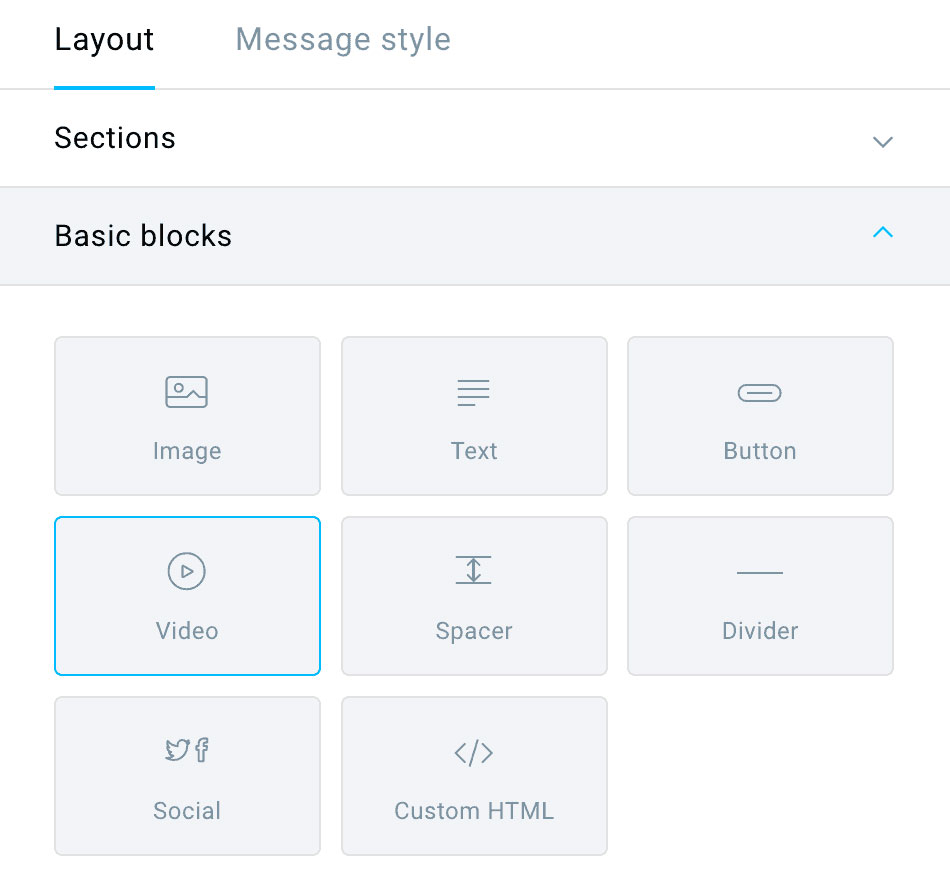Viewport: 950px width, 896px height.
Task: Click the play circle icon for Video
Action: click(x=187, y=571)
